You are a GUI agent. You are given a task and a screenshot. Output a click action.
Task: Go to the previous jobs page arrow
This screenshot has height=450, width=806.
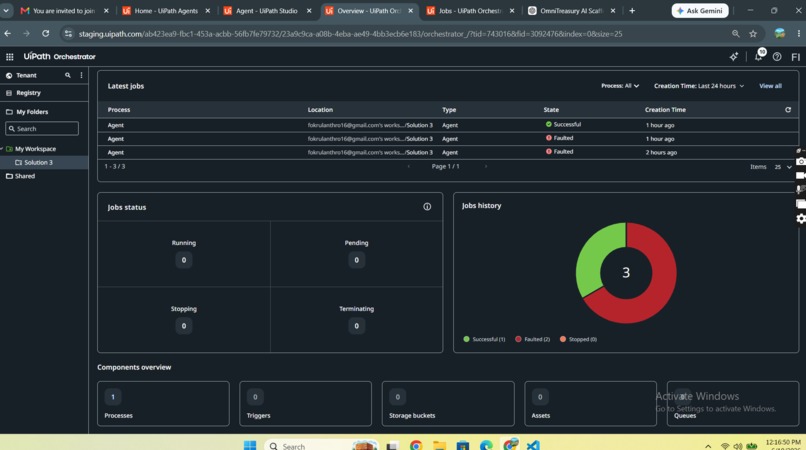click(x=409, y=167)
